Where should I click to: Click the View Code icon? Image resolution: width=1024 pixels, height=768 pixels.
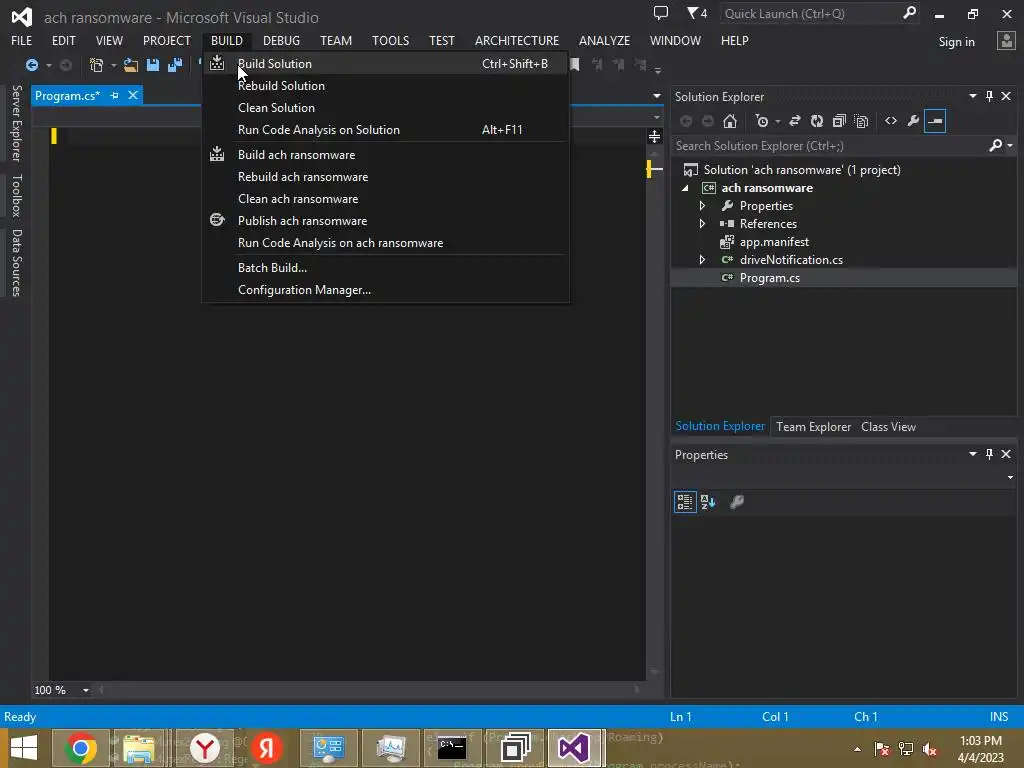click(891, 121)
